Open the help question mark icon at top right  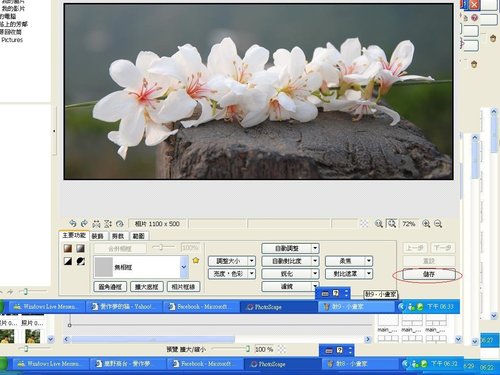tap(475, 18)
